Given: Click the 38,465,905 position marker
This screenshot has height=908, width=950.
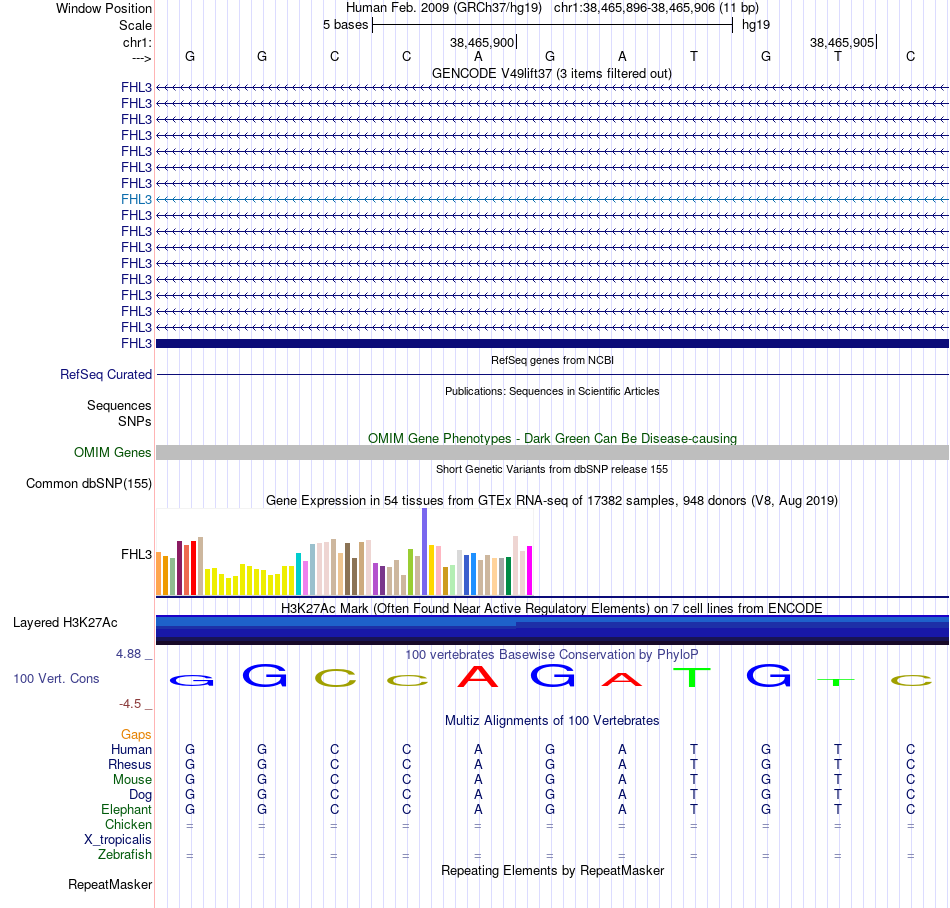Looking at the screenshot, I should tap(842, 42).
